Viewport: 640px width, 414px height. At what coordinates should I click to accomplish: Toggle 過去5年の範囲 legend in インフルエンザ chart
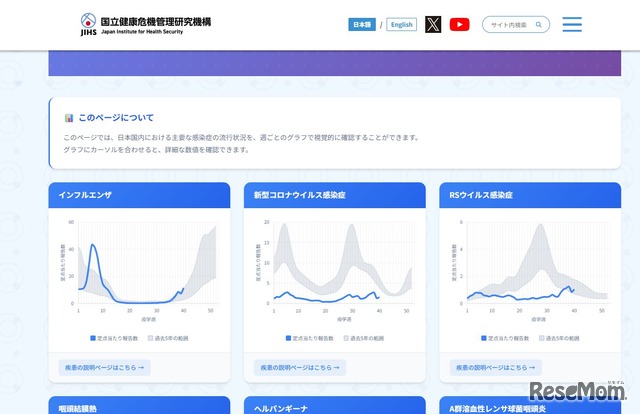[x=168, y=338]
